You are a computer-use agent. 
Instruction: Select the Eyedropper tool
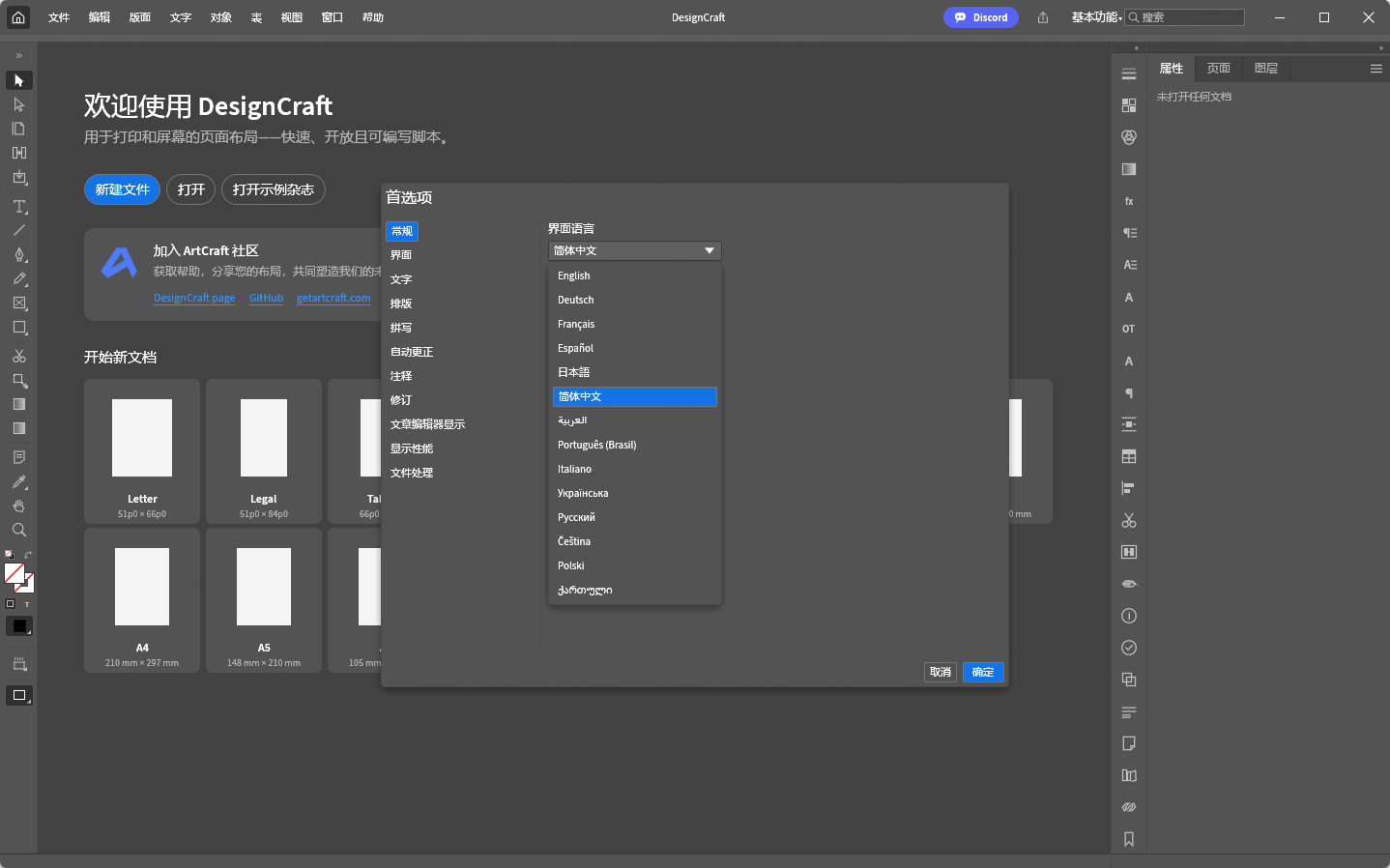point(18,481)
